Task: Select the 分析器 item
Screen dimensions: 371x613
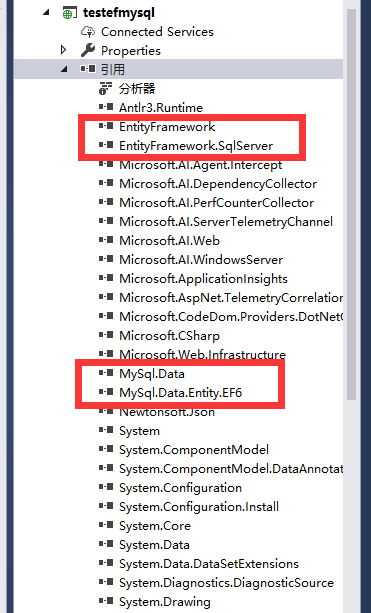Action: [x=137, y=88]
